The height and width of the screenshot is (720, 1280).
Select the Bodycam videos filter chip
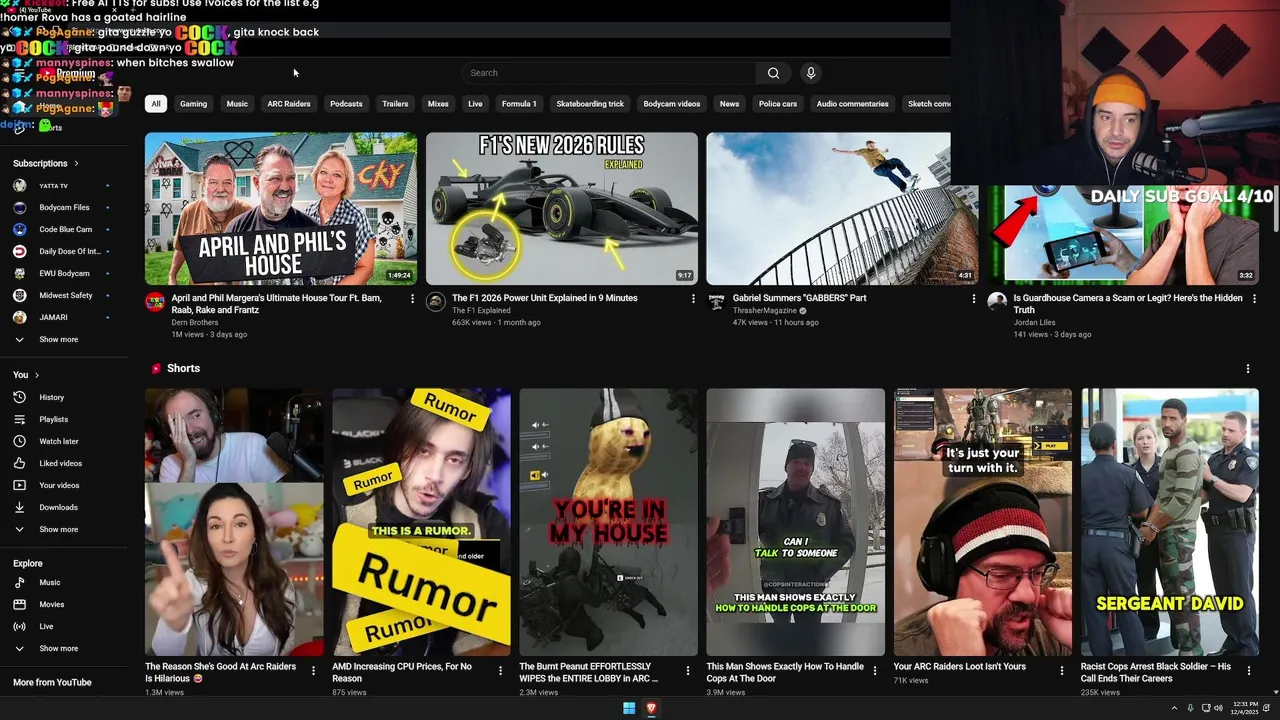point(672,104)
